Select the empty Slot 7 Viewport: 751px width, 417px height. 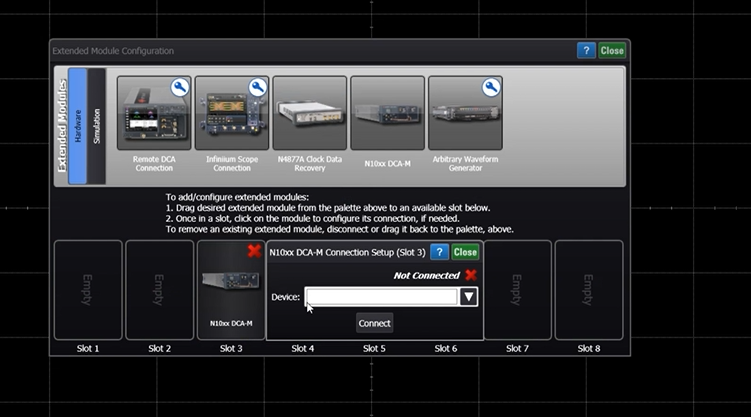[x=517, y=290]
